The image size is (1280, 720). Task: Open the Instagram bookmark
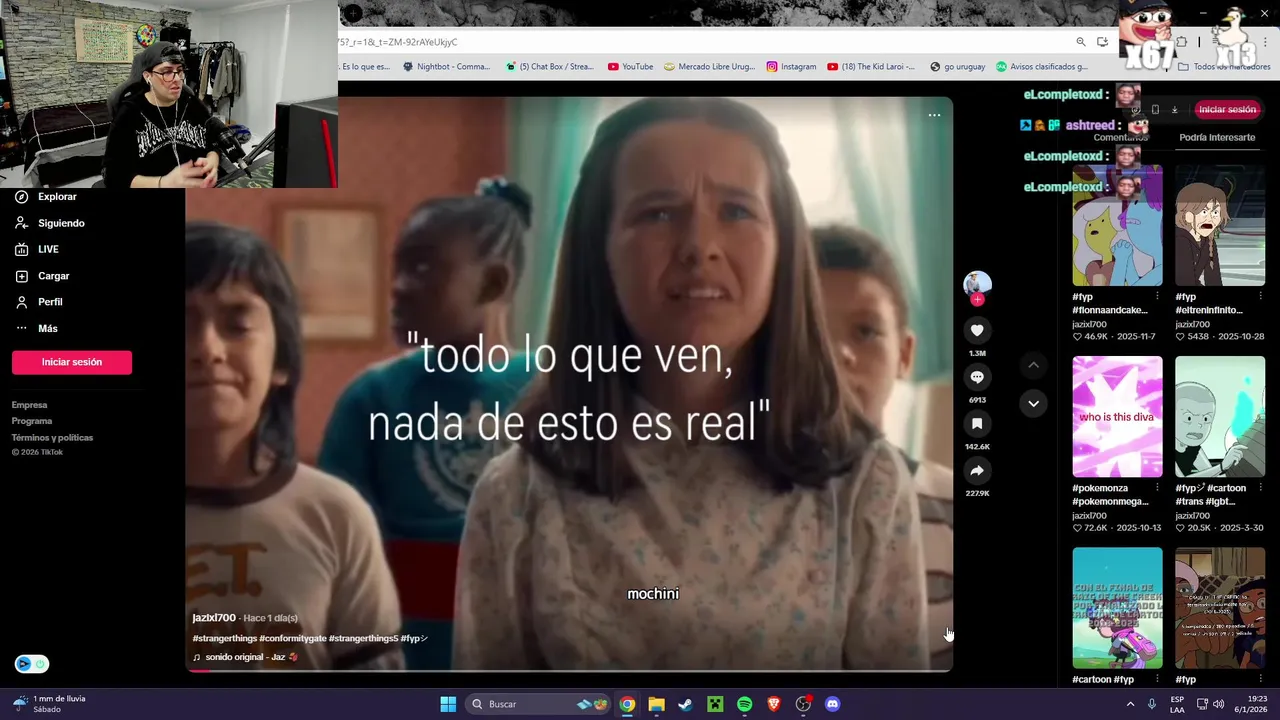(791, 67)
